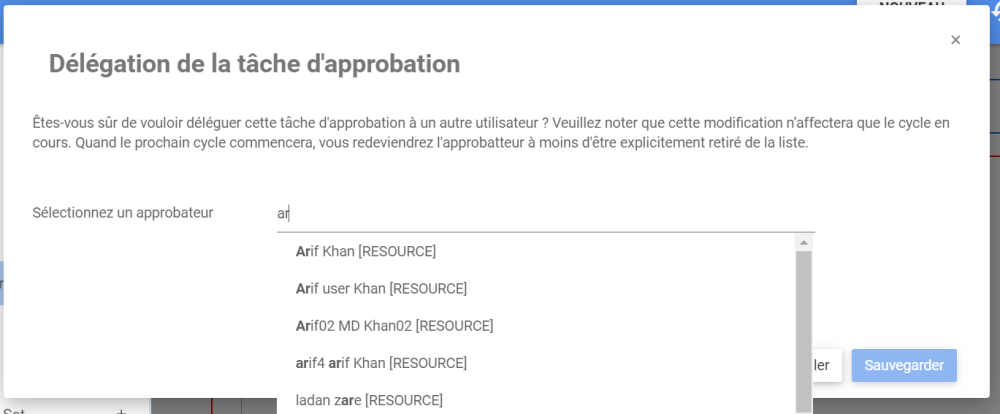Choose Arif user Khan [RESOURCE] option
This screenshot has height=414, width=1000.
point(381,288)
